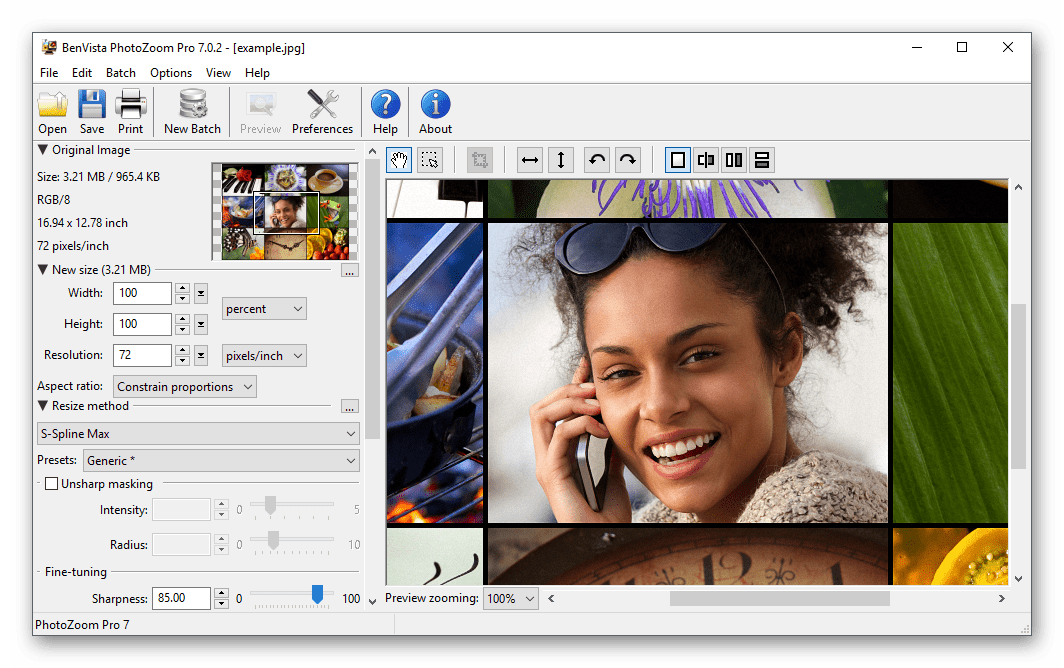Open the Edit menu

click(81, 73)
